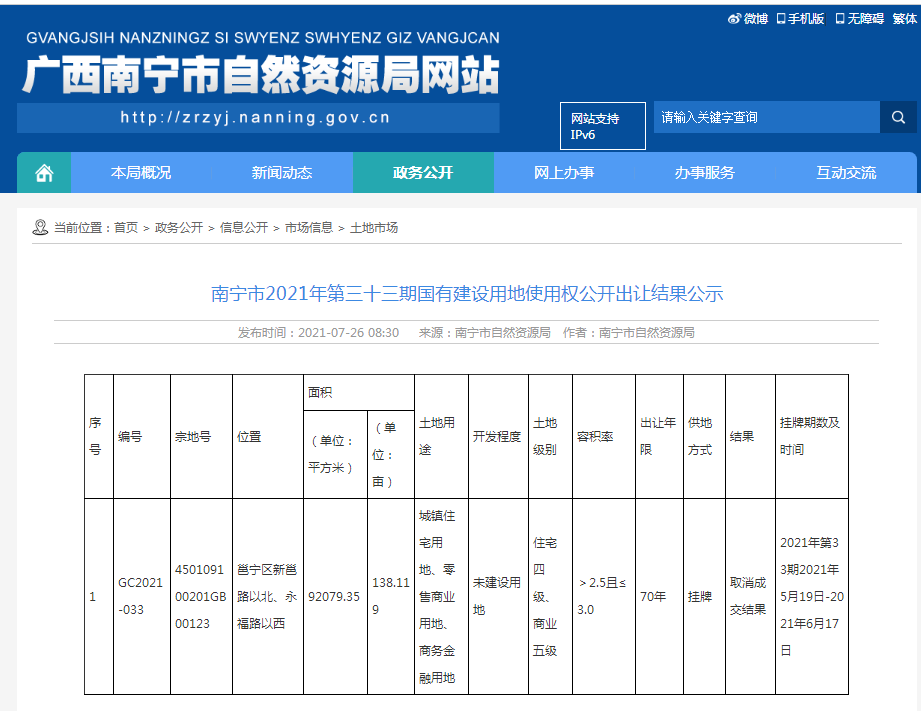This screenshot has width=921, height=711.
Task: Open the 互动交流 navigation tab
Action: pos(846,173)
